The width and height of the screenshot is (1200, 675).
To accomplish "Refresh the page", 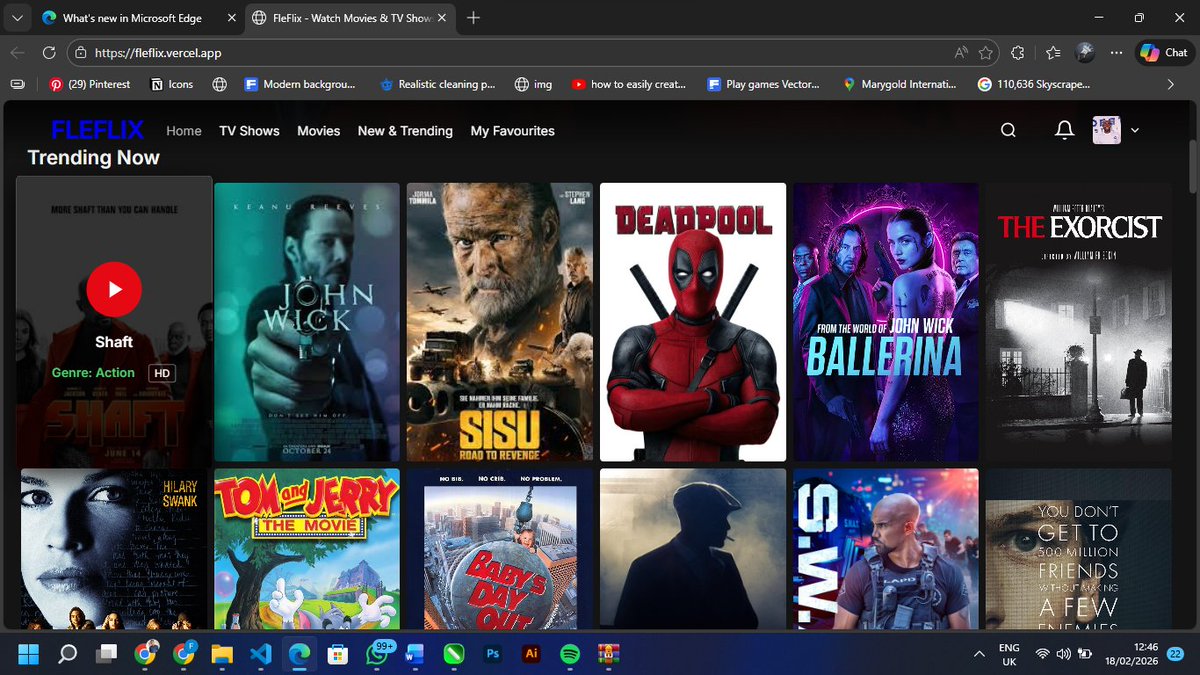I will pos(49,53).
